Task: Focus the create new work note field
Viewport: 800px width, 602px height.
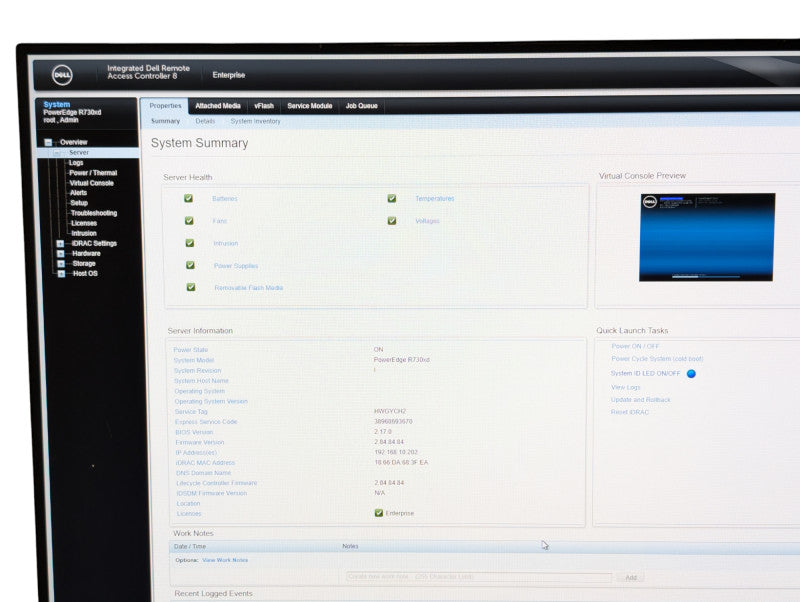Action: (479, 576)
